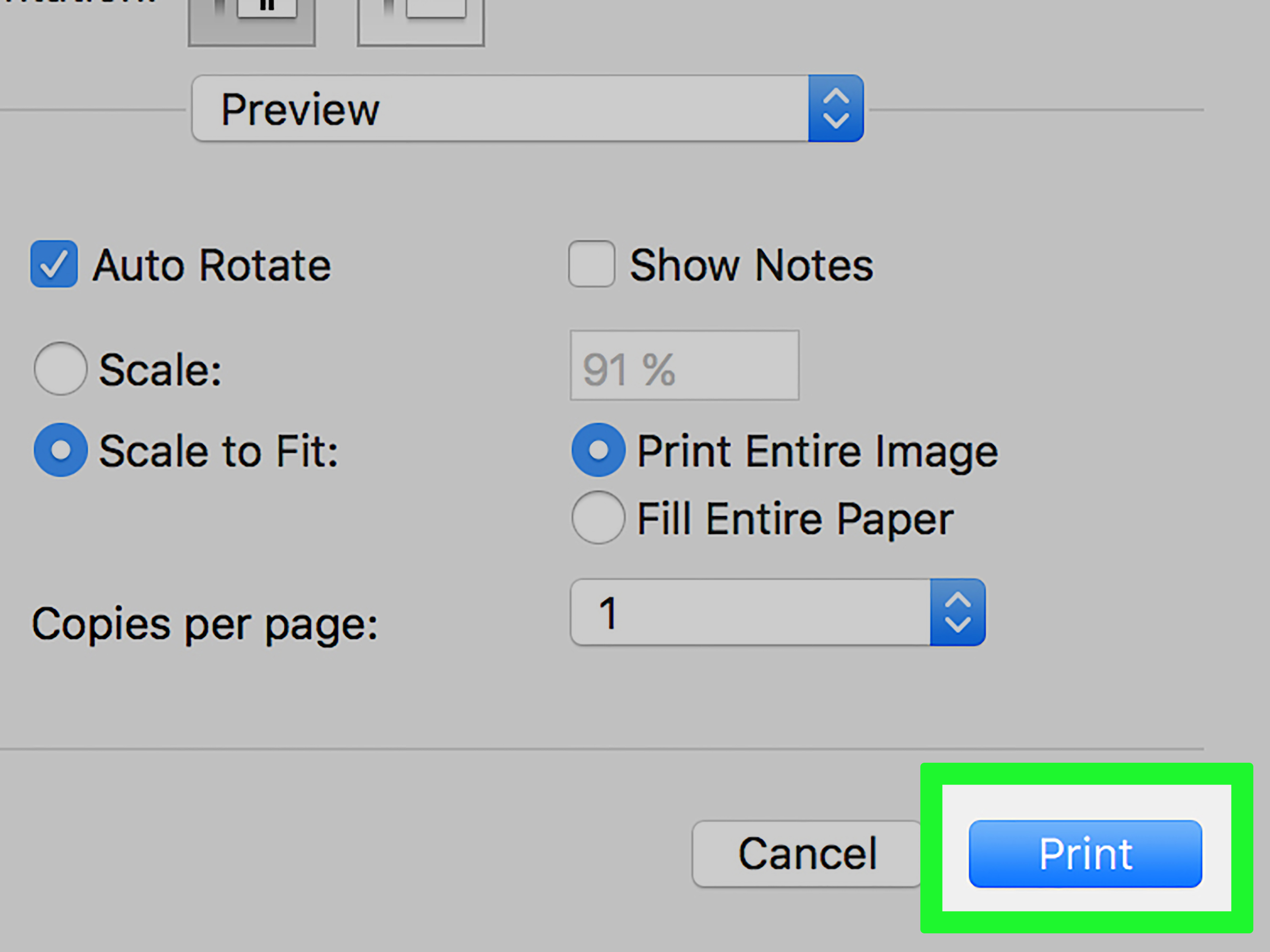Select the Scale radio button
The width and height of the screenshot is (1270, 952).
pos(60,369)
